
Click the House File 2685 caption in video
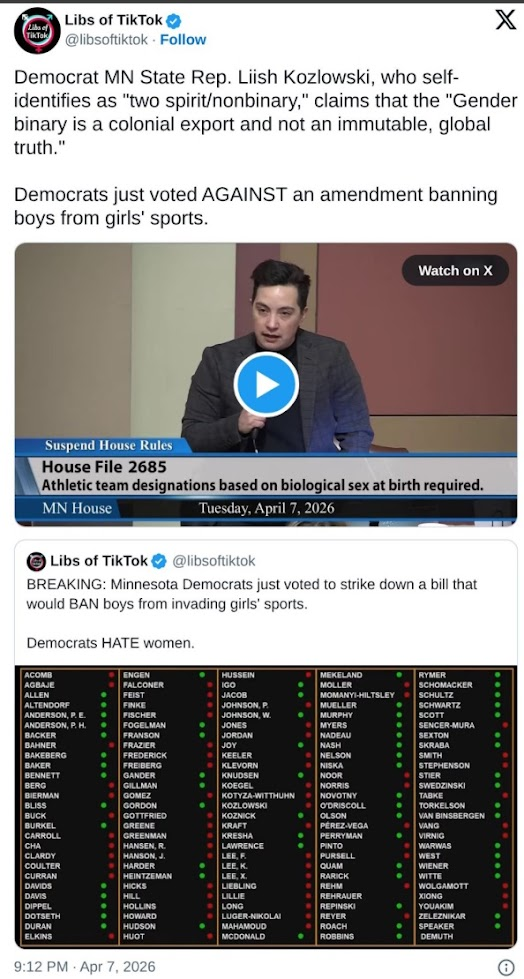click(105, 466)
